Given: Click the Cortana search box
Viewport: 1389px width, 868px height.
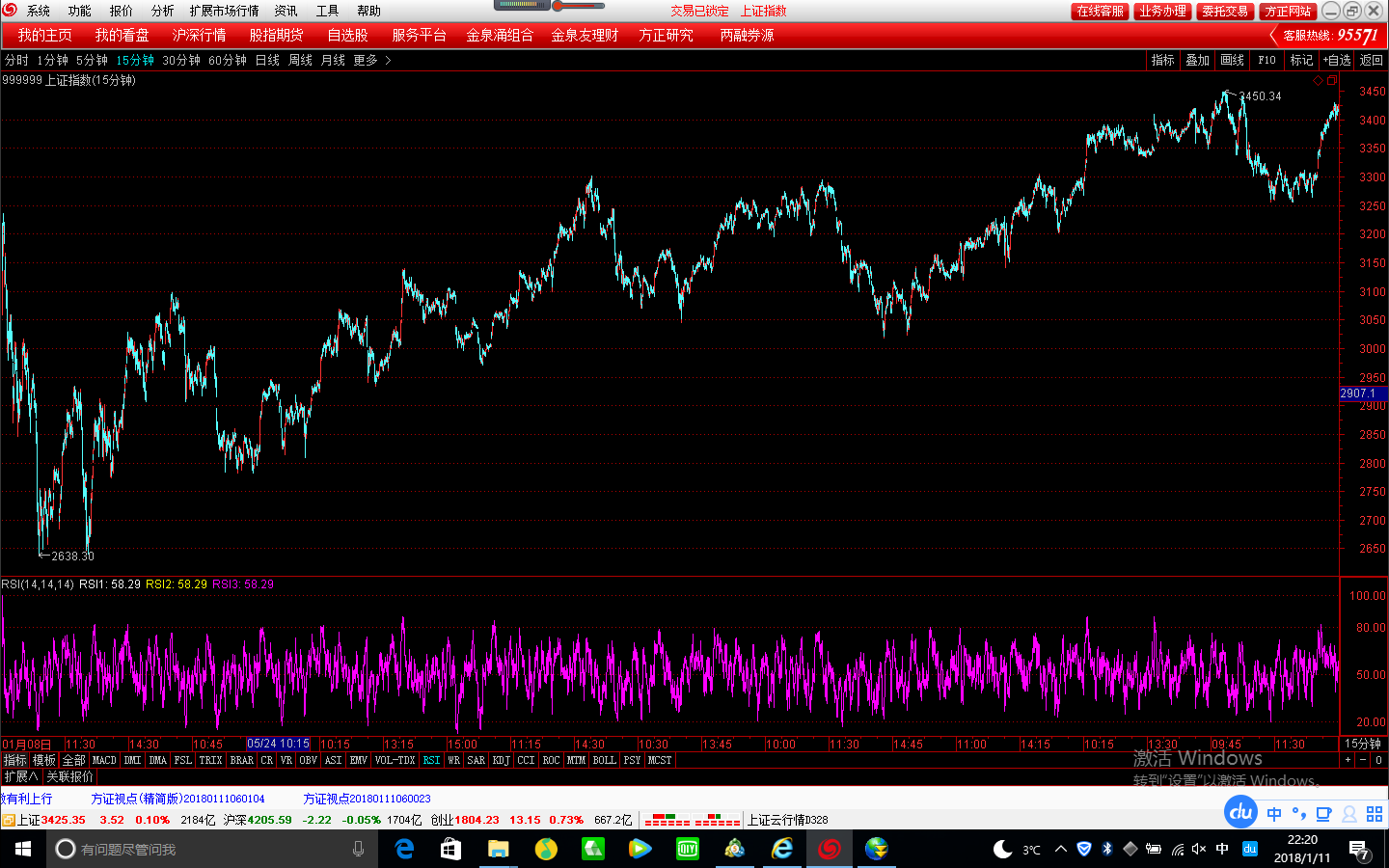Looking at the screenshot, I should coord(212,849).
